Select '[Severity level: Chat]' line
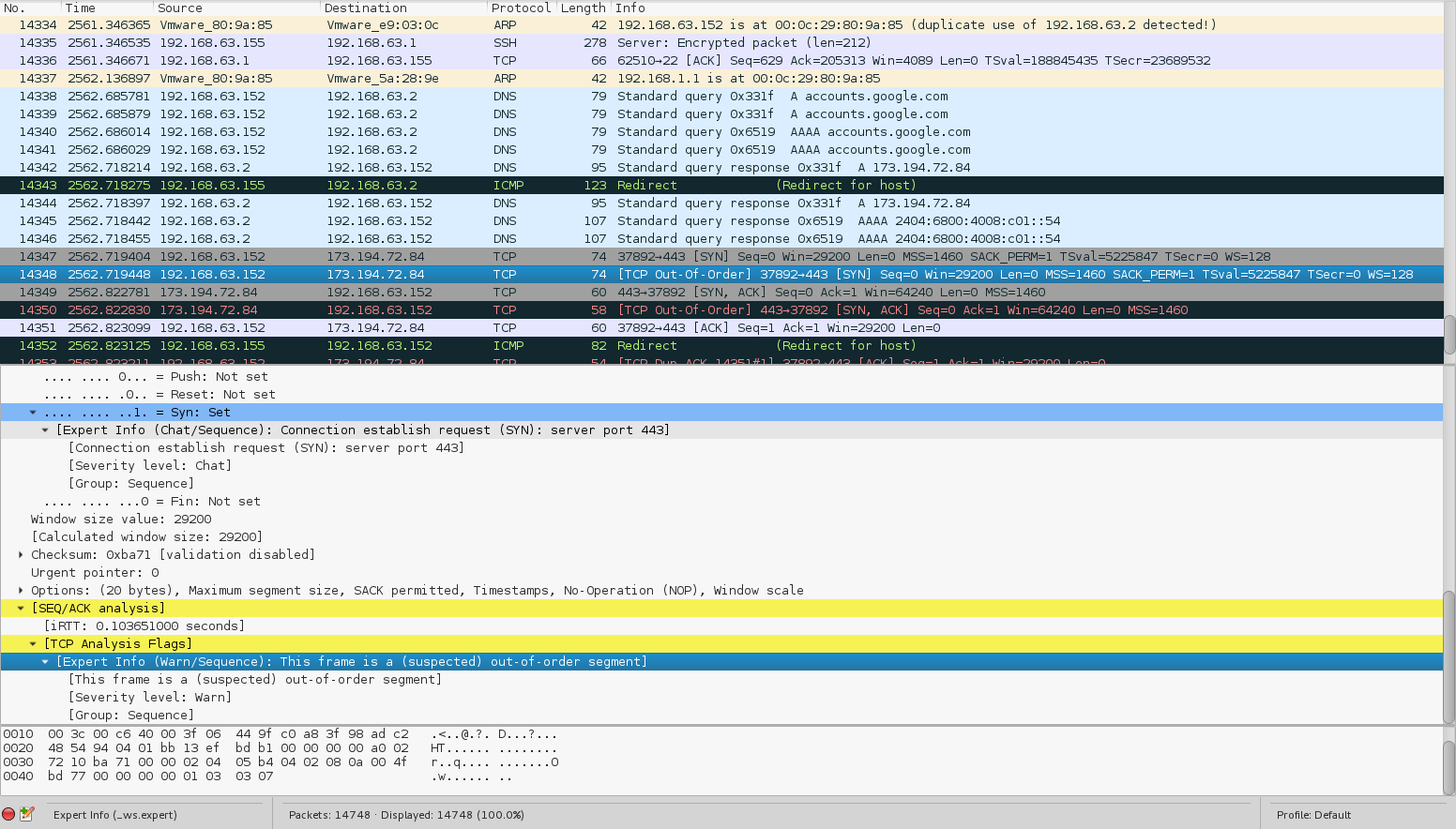 149,466
